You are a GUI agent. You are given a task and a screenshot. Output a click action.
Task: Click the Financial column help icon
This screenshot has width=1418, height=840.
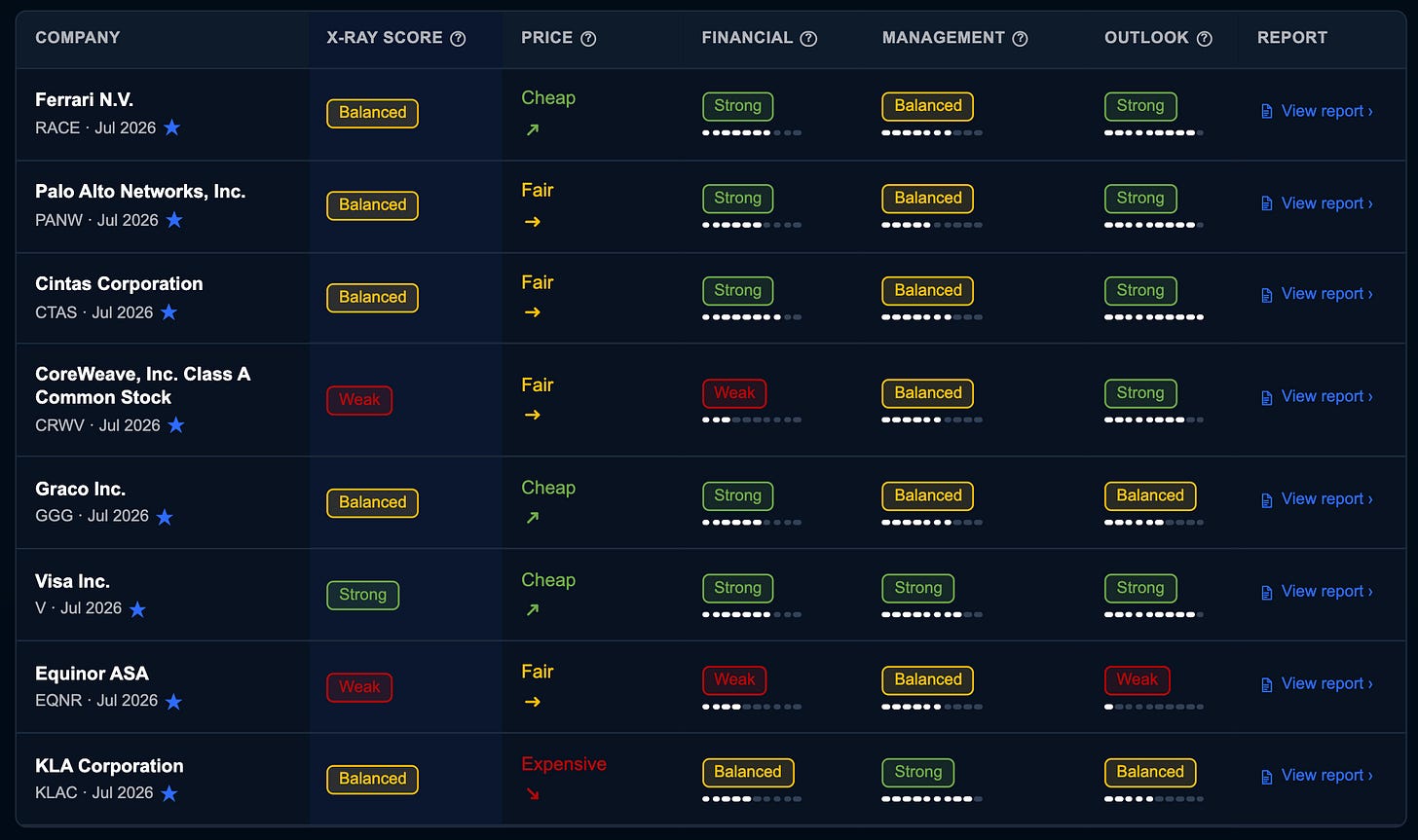pos(808,39)
